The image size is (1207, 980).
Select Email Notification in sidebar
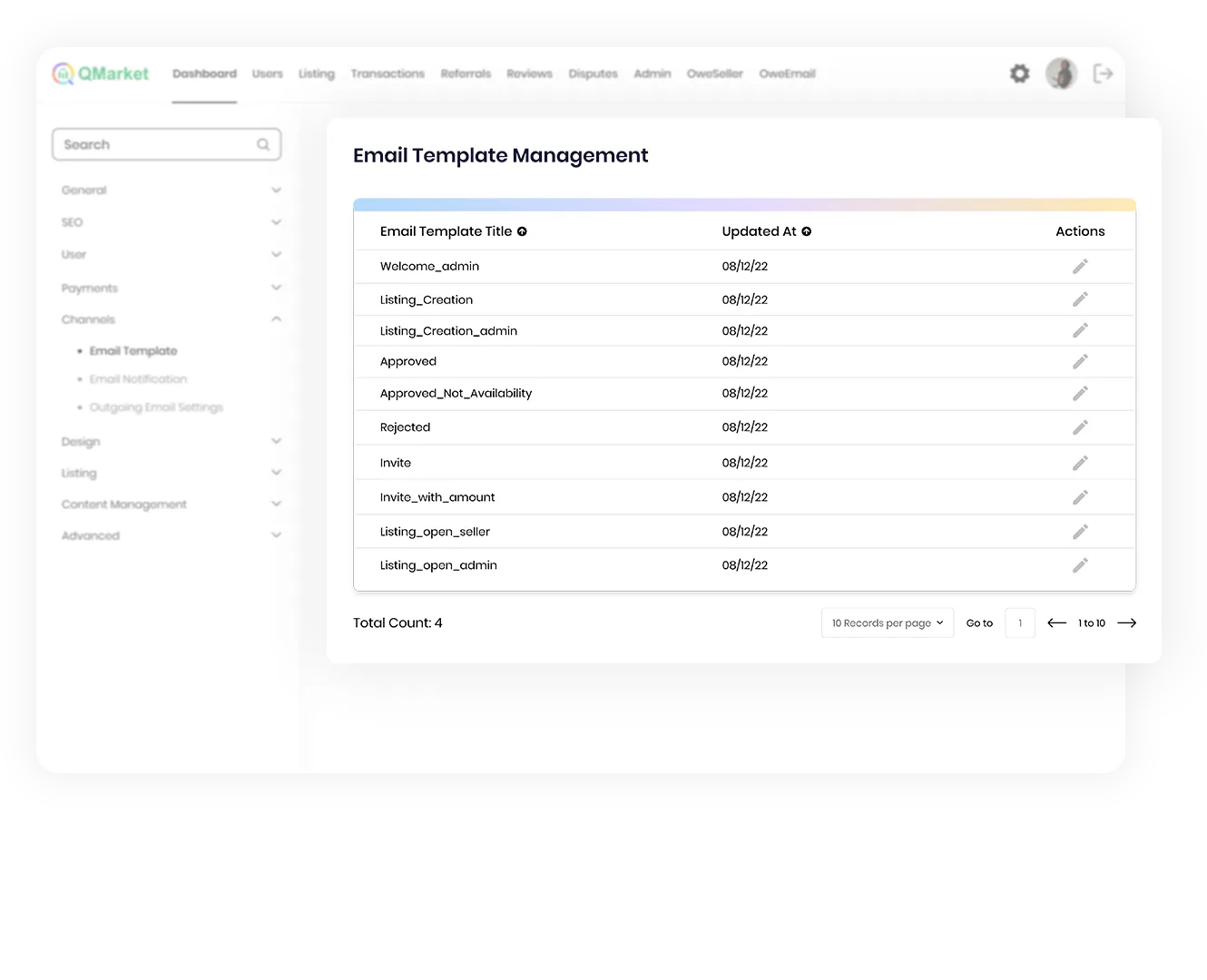[138, 379]
